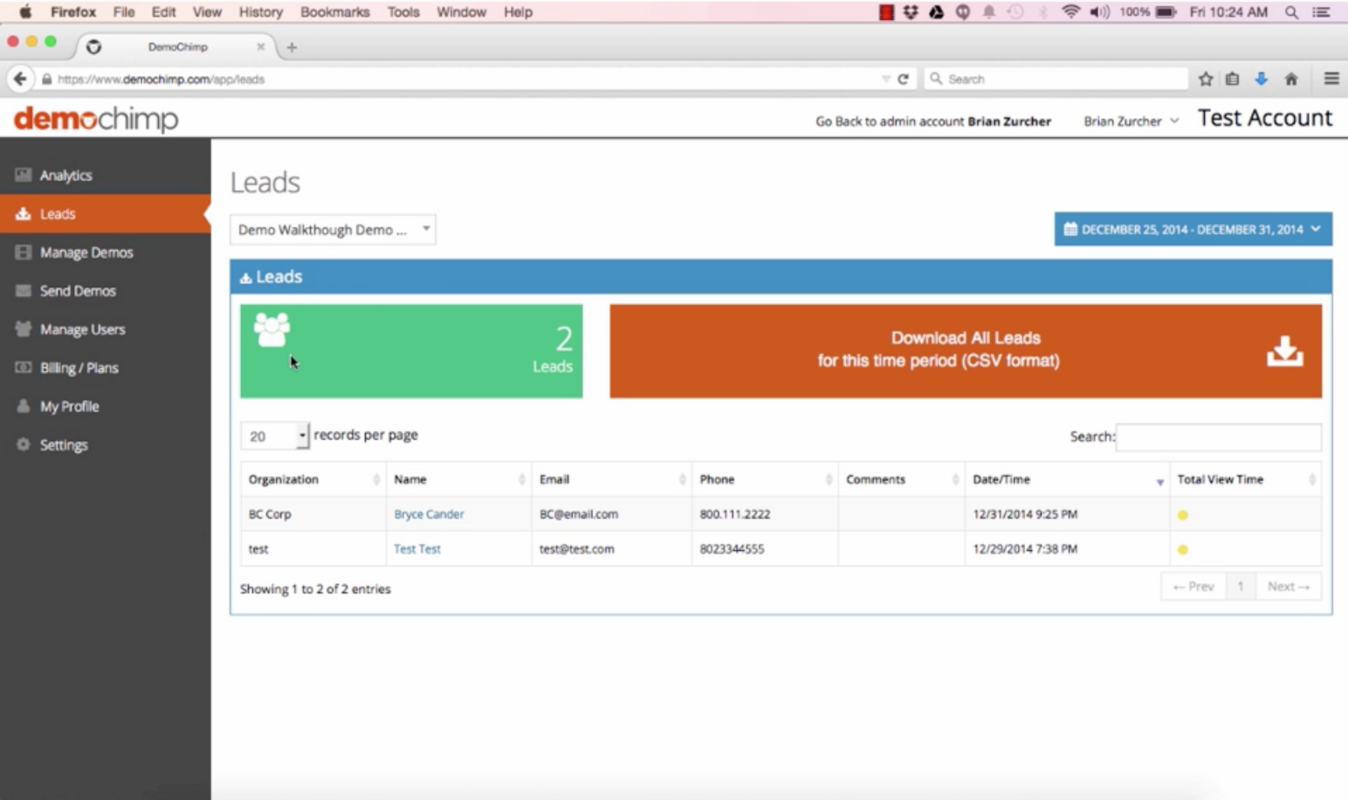Open the Analytics sidebar icon
Image resolution: width=1348 pixels, height=800 pixels.
pos(22,174)
